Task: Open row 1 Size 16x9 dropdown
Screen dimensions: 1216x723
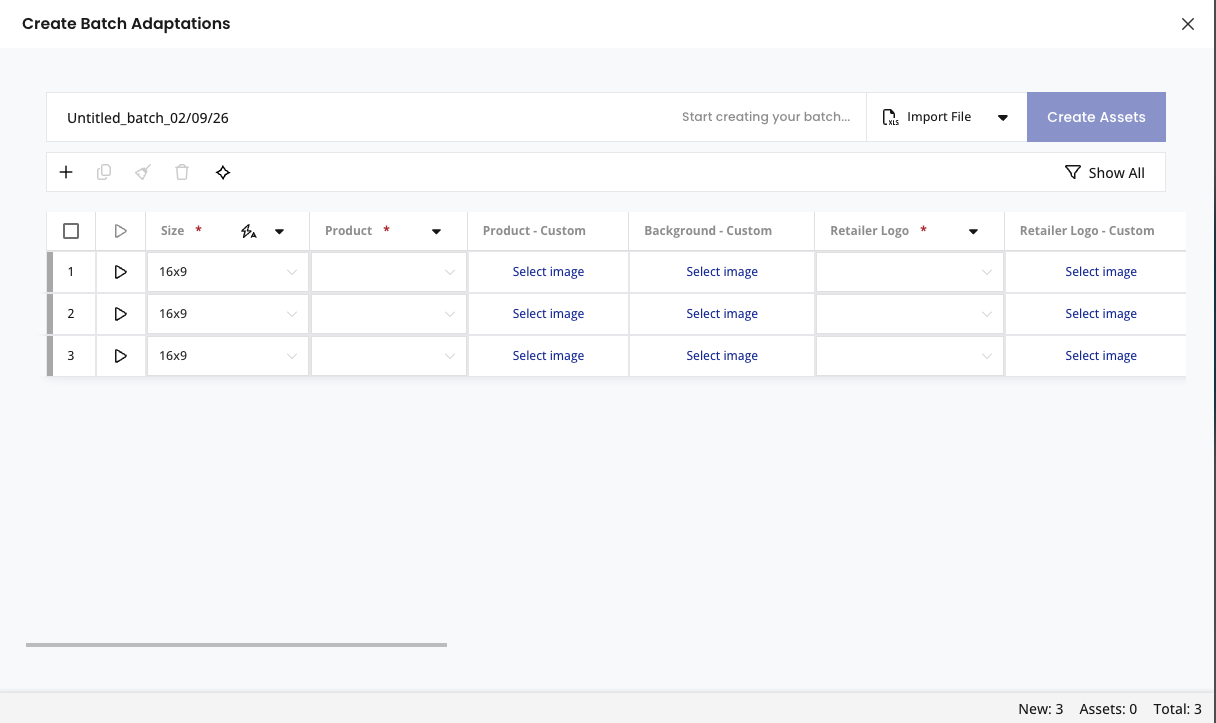Action: 228,272
